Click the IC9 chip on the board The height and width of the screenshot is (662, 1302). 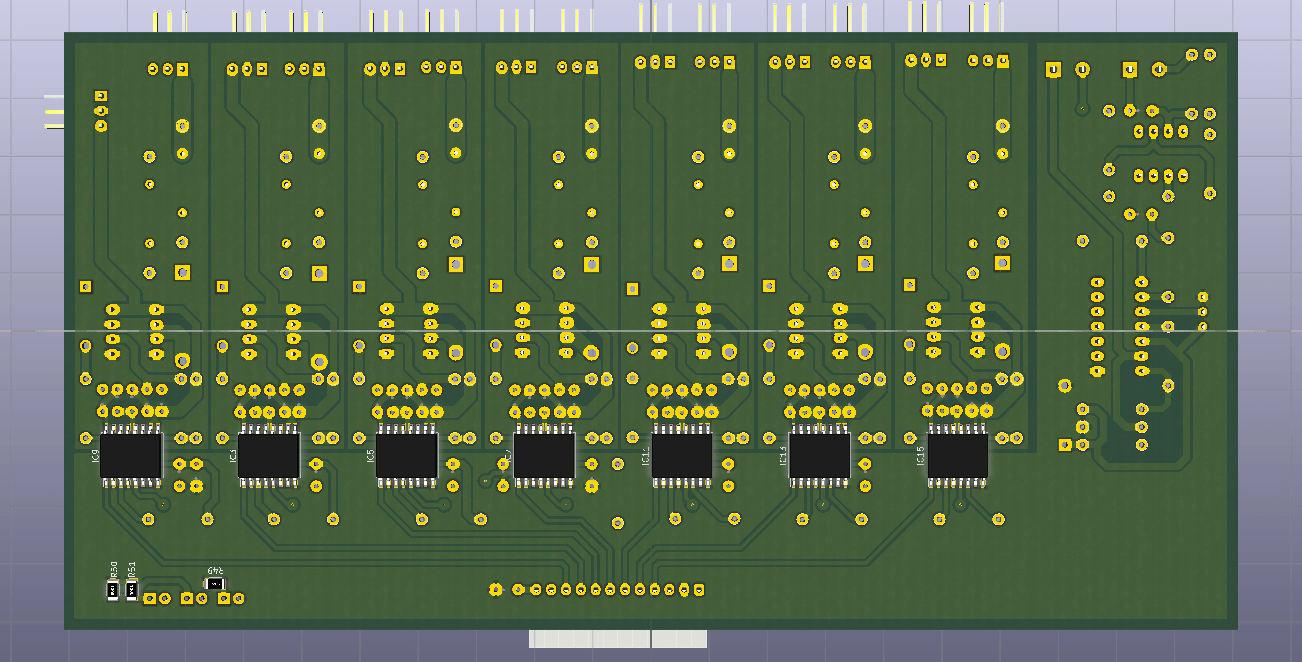(131, 455)
